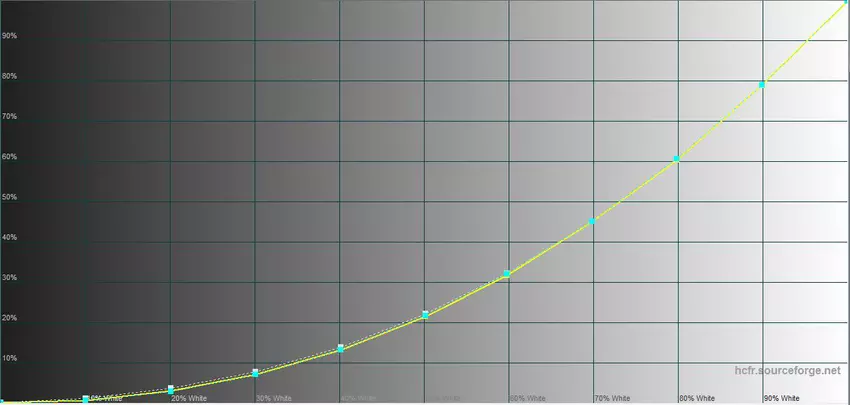
Task: Open the hcfr.sourceforge.net watermark link
Action: 788,370
